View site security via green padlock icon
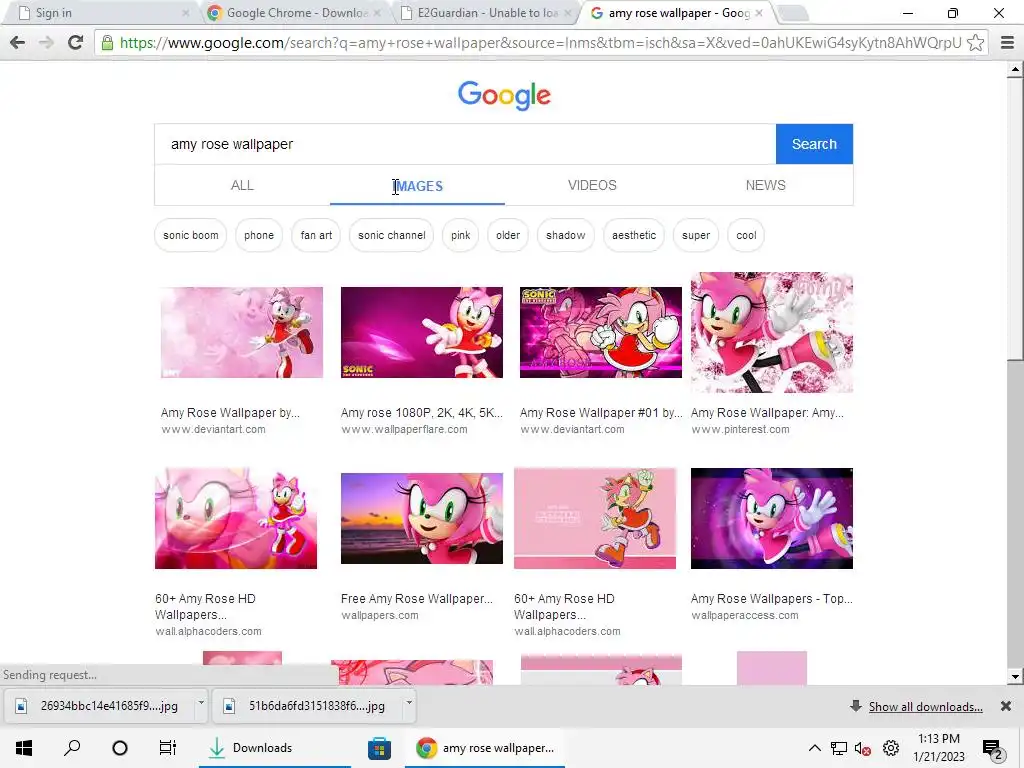 click(x=107, y=42)
